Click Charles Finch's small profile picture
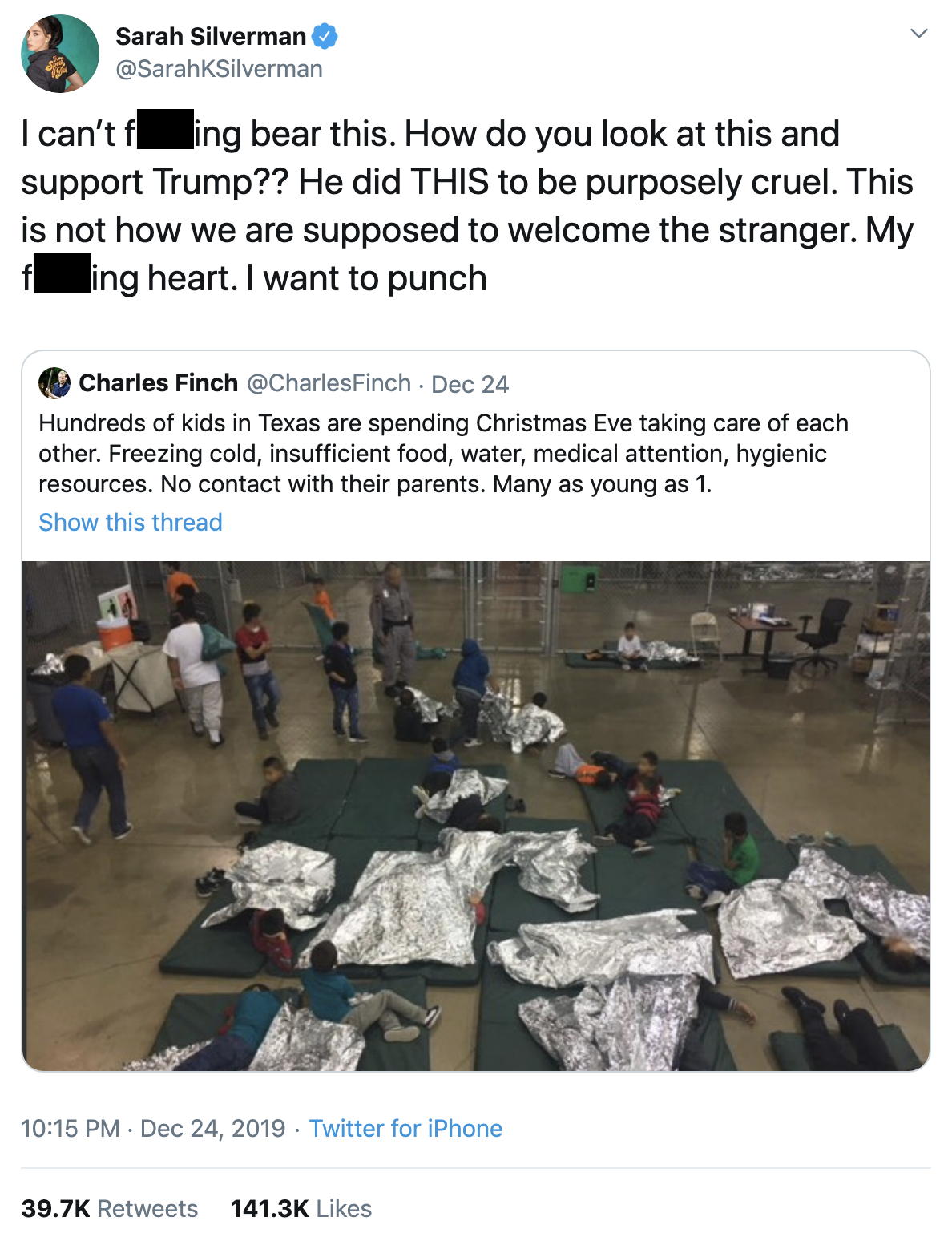952x1241 pixels. (x=54, y=383)
